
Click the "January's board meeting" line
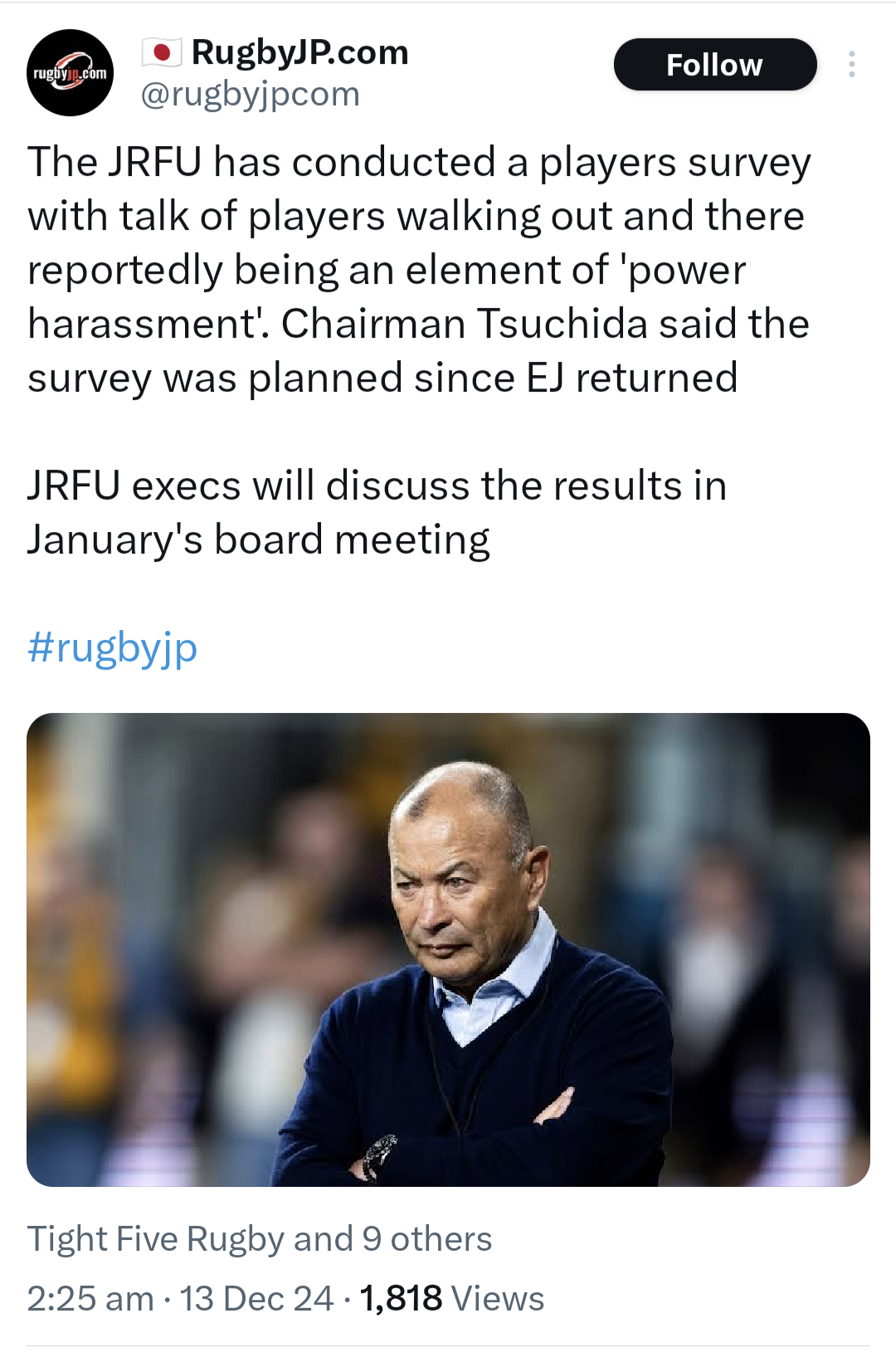(258, 539)
